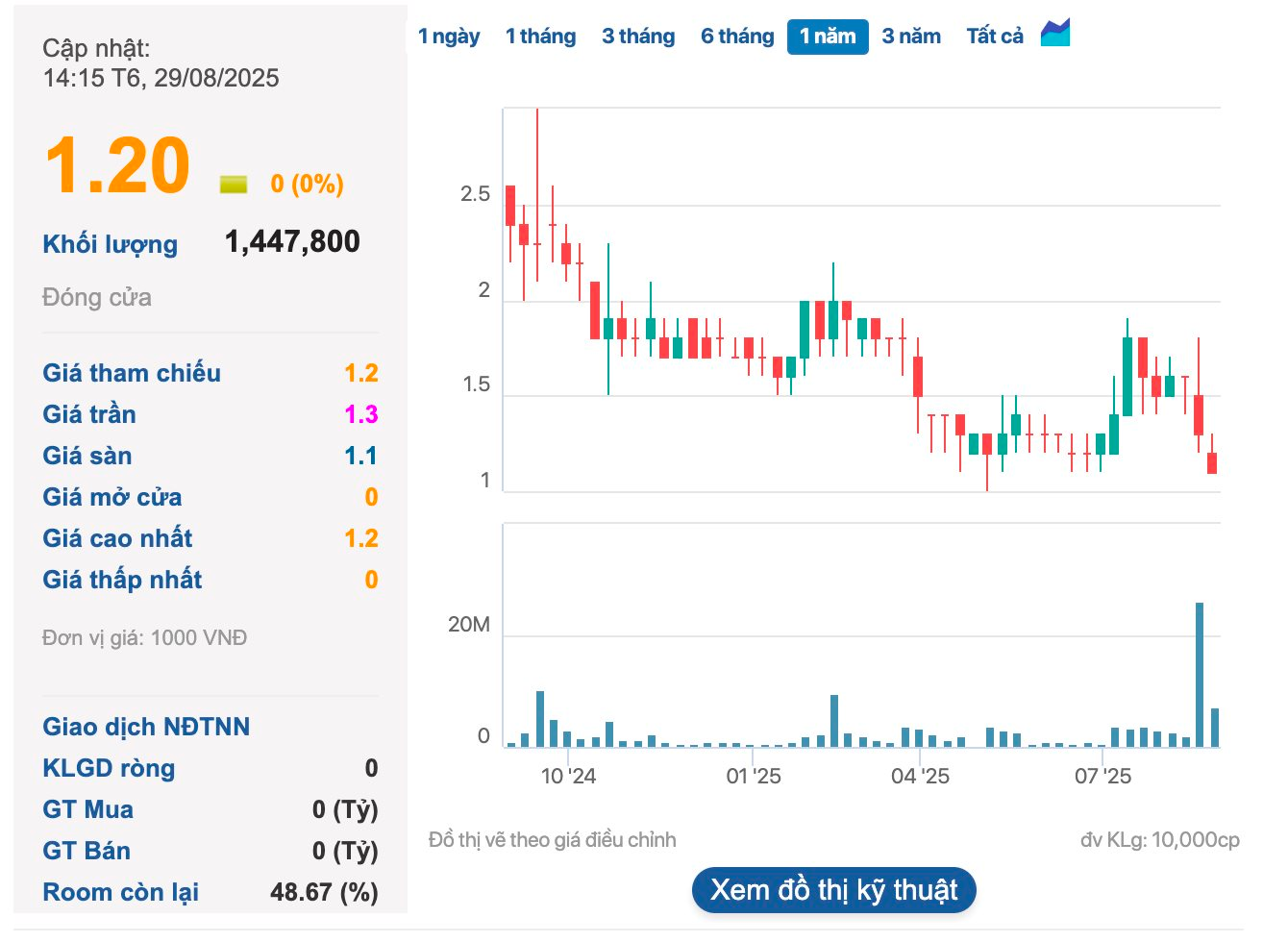Click the area chart type icon
Image resolution: width=1288 pixels, height=942 pixels.
[1055, 34]
